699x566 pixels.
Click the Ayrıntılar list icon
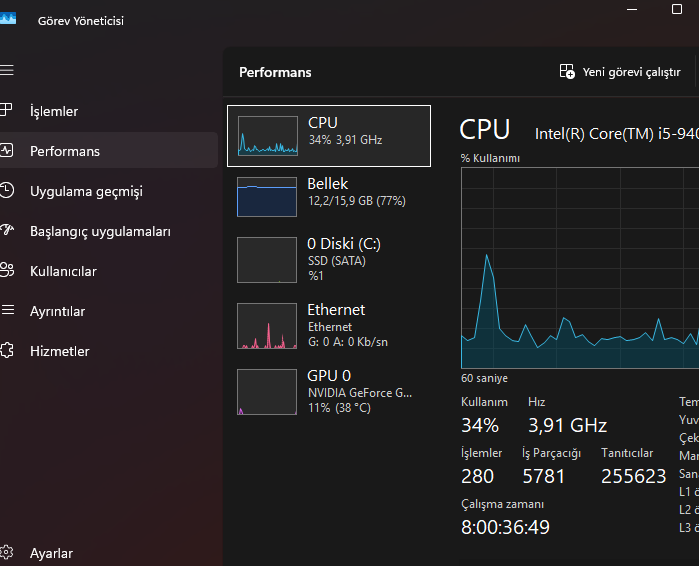[7, 310]
